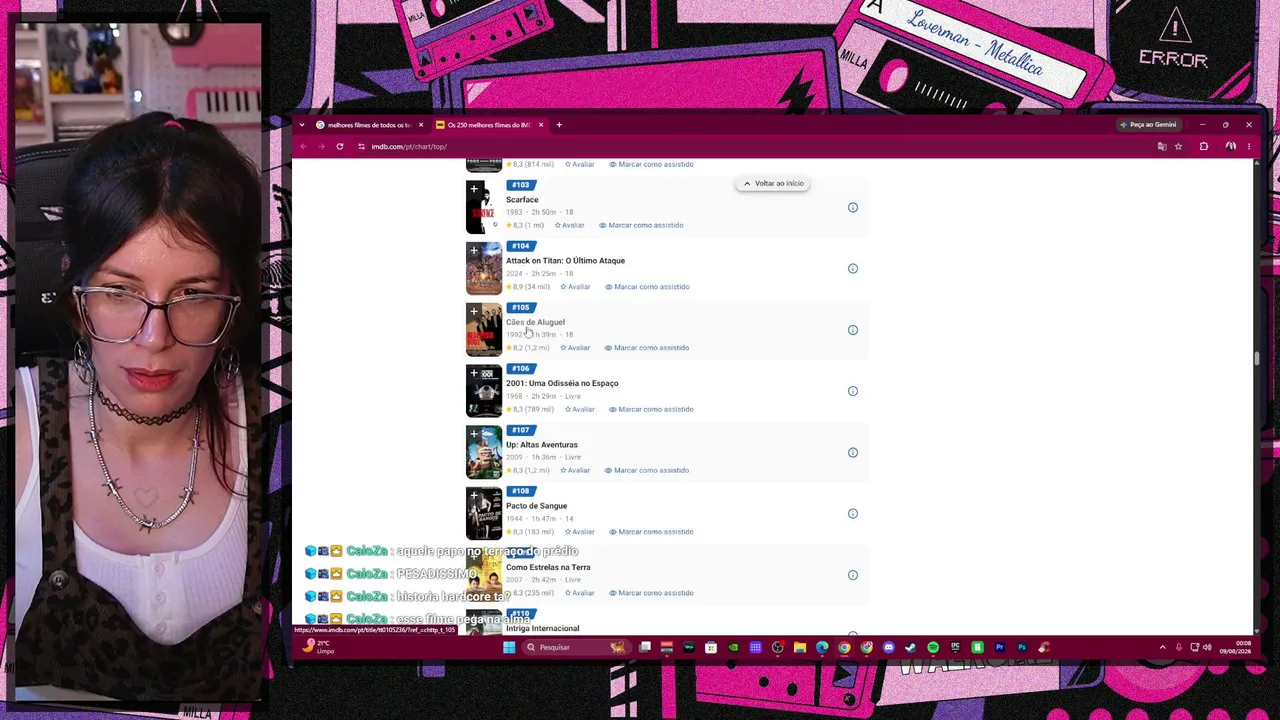Add Up: Altas Aventuras to watchlist plus icon
This screenshot has height=720, width=1280.
tap(474, 434)
